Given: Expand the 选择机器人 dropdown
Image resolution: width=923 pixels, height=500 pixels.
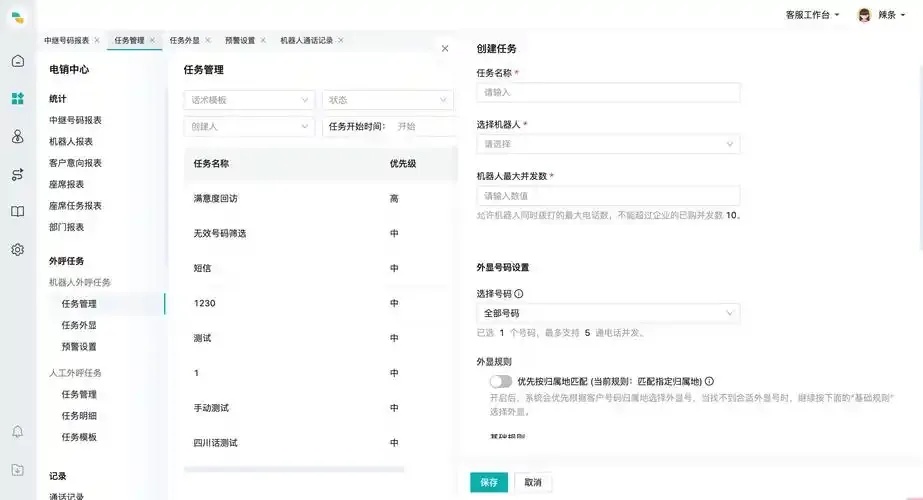Looking at the screenshot, I should (608, 144).
